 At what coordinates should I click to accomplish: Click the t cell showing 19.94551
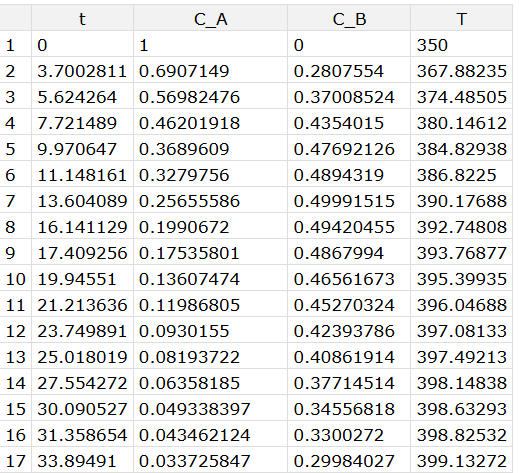82,278
